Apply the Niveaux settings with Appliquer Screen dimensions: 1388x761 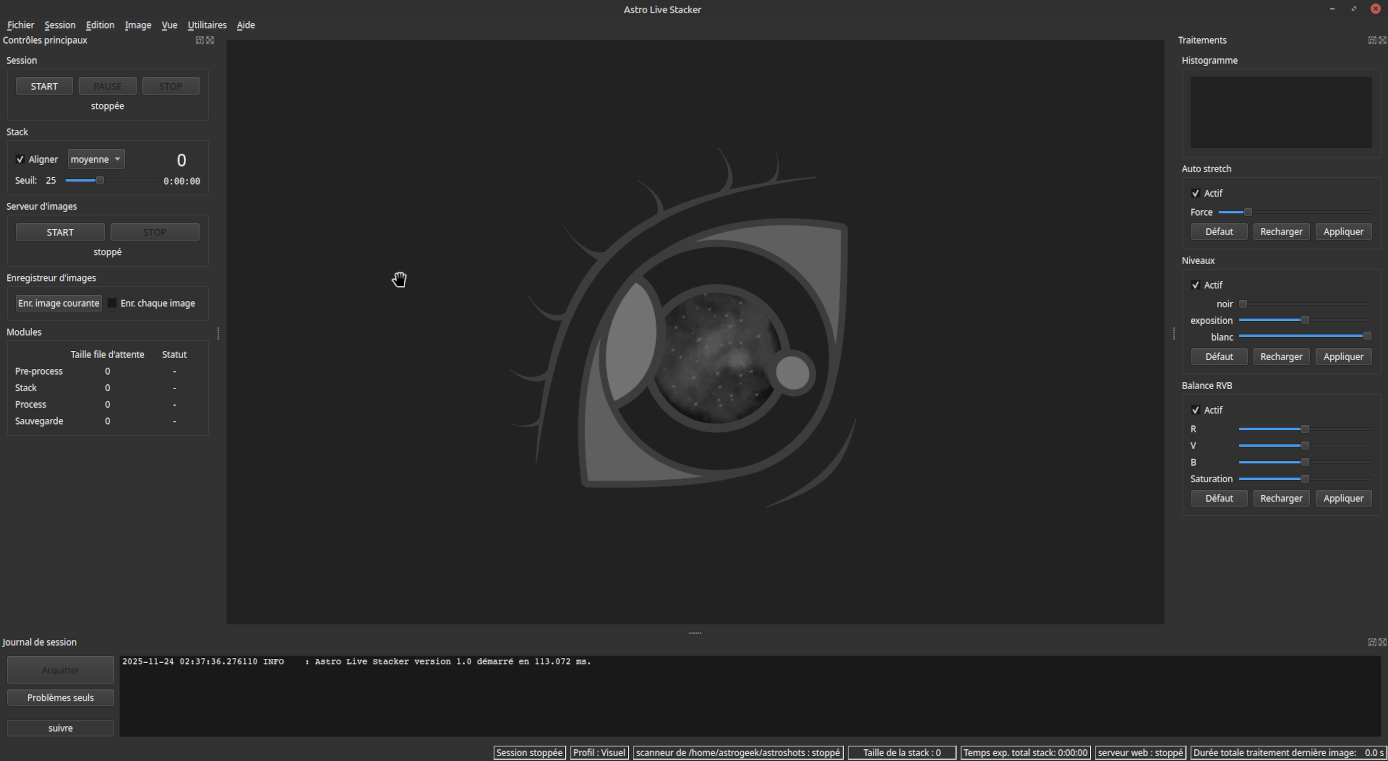(1343, 356)
